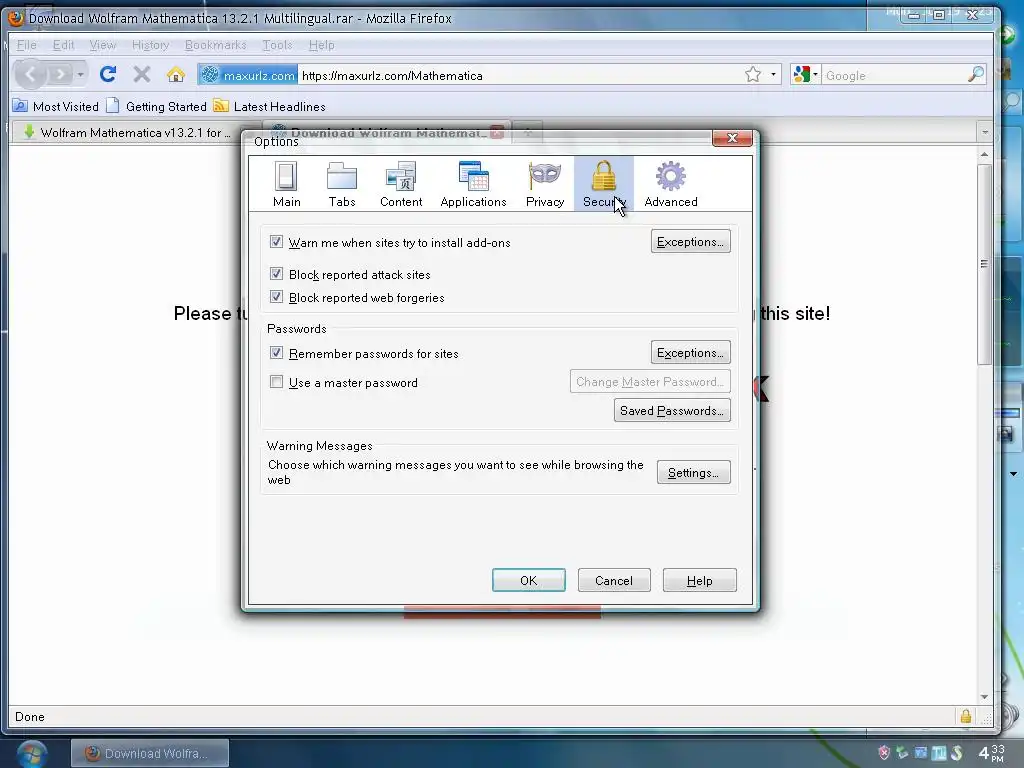Open the Latest Headlines feed

270,106
